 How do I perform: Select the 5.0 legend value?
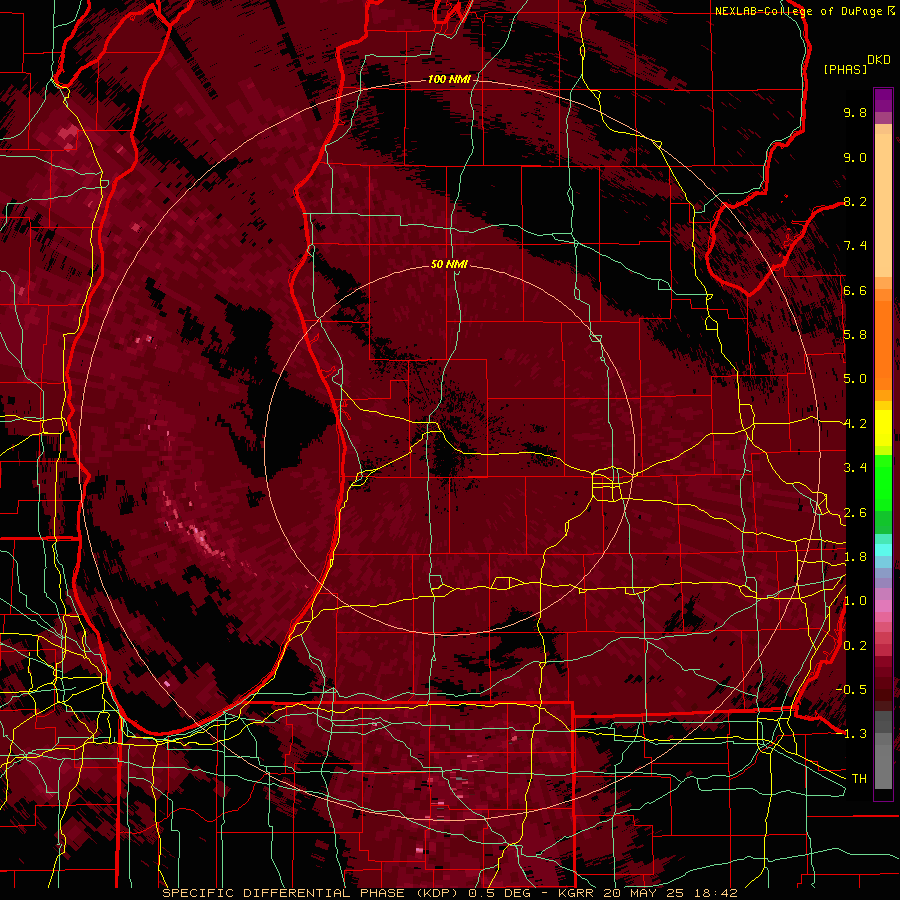point(855,379)
